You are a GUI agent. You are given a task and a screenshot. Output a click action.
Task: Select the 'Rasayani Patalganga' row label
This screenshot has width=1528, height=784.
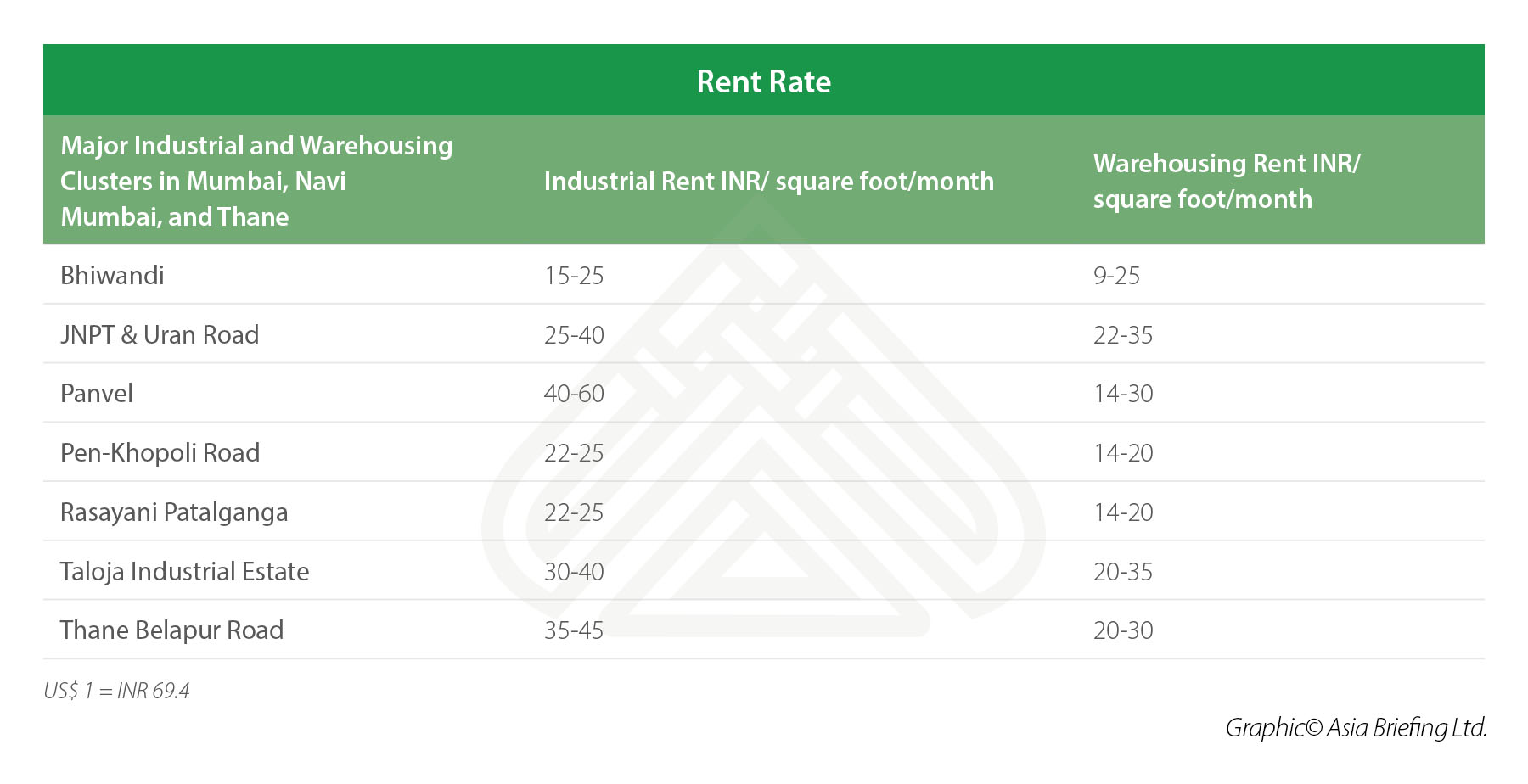[174, 512]
